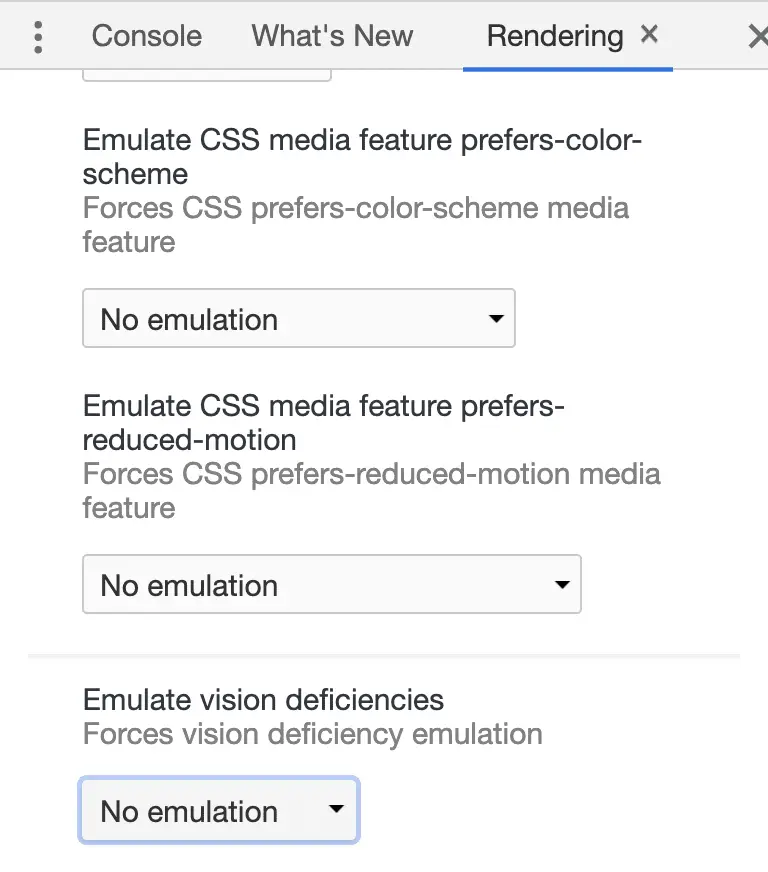Image resolution: width=768 pixels, height=872 pixels.
Task: Click the prefers-reduced-motion dropdown arrow
Action: point(562,584)
